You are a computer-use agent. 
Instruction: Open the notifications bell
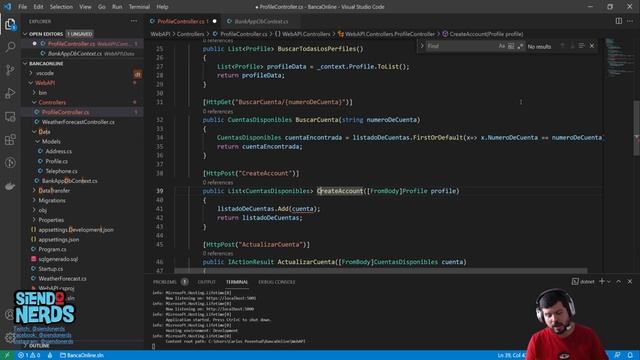click(x=630, y=355)
